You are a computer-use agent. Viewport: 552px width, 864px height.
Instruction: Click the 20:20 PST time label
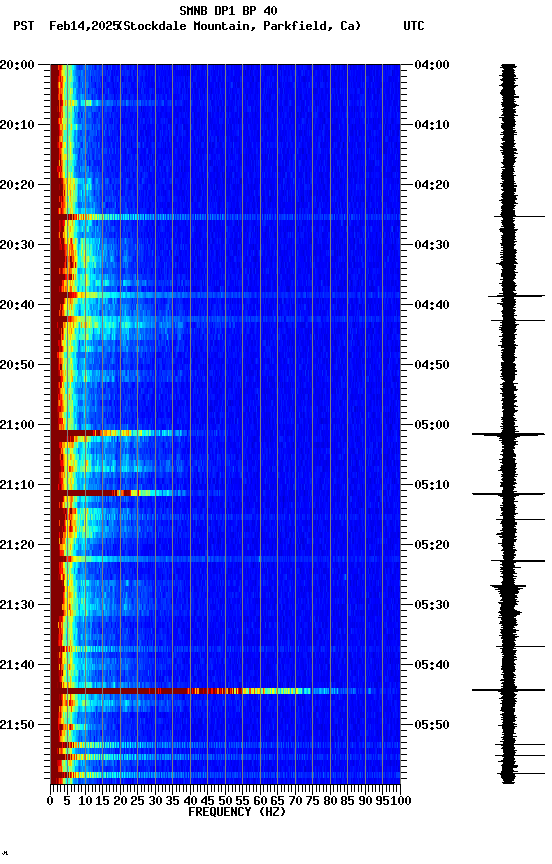(17, 185)
